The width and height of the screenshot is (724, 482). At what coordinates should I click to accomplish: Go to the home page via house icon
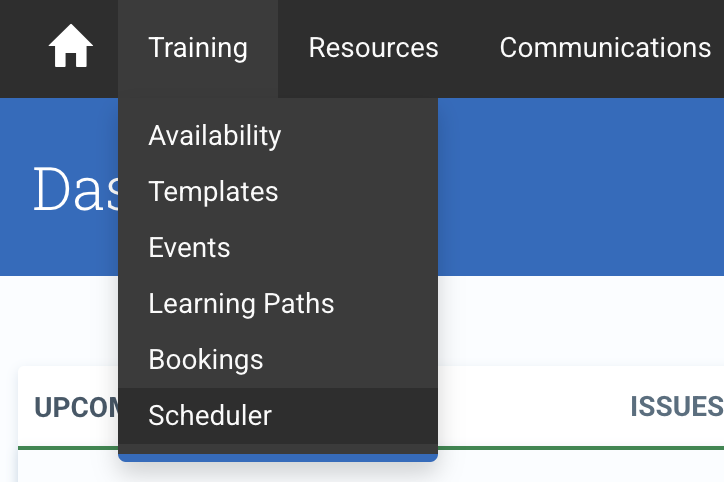pos(71,46)
